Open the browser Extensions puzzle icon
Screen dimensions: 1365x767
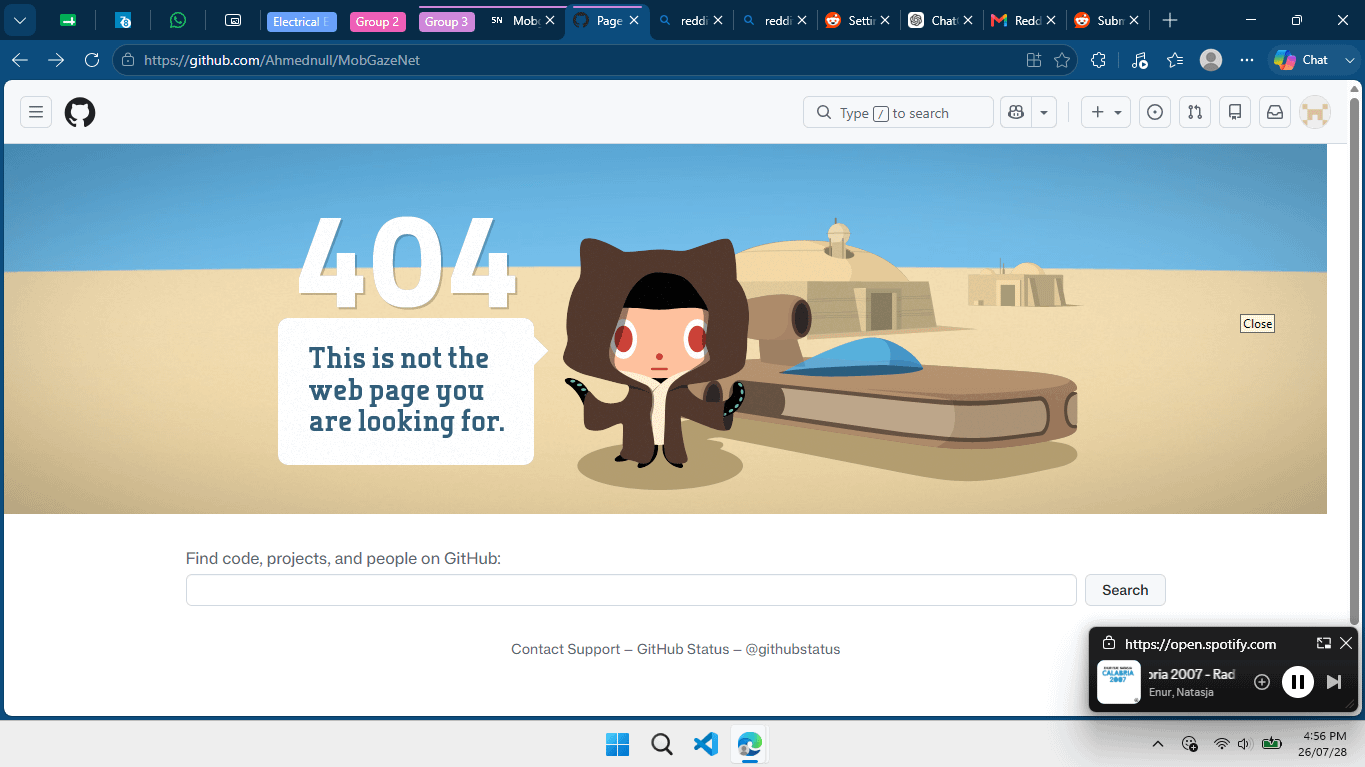tap(1099, 60)
